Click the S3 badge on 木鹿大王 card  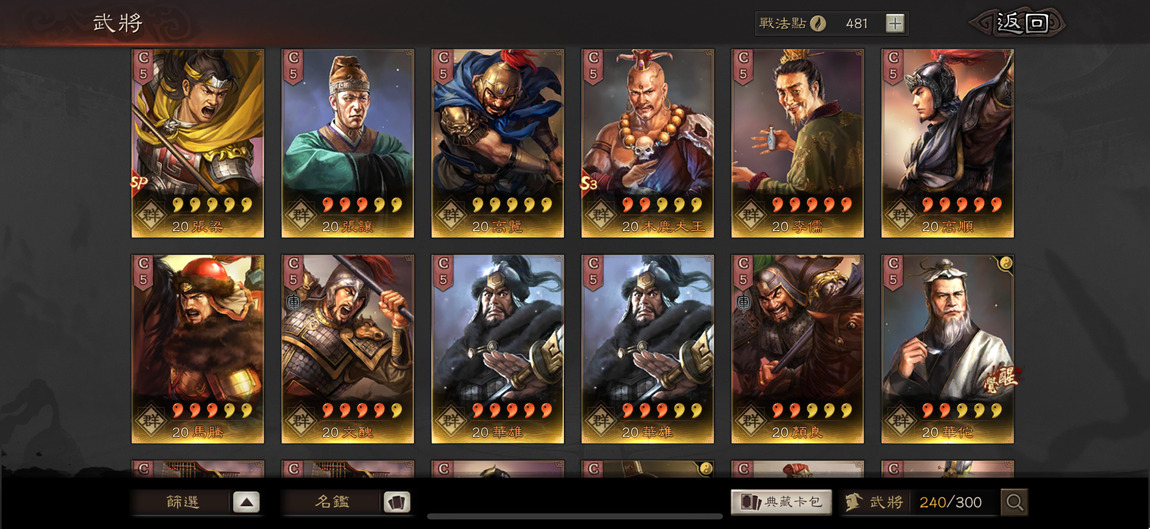tap(588, 183)
